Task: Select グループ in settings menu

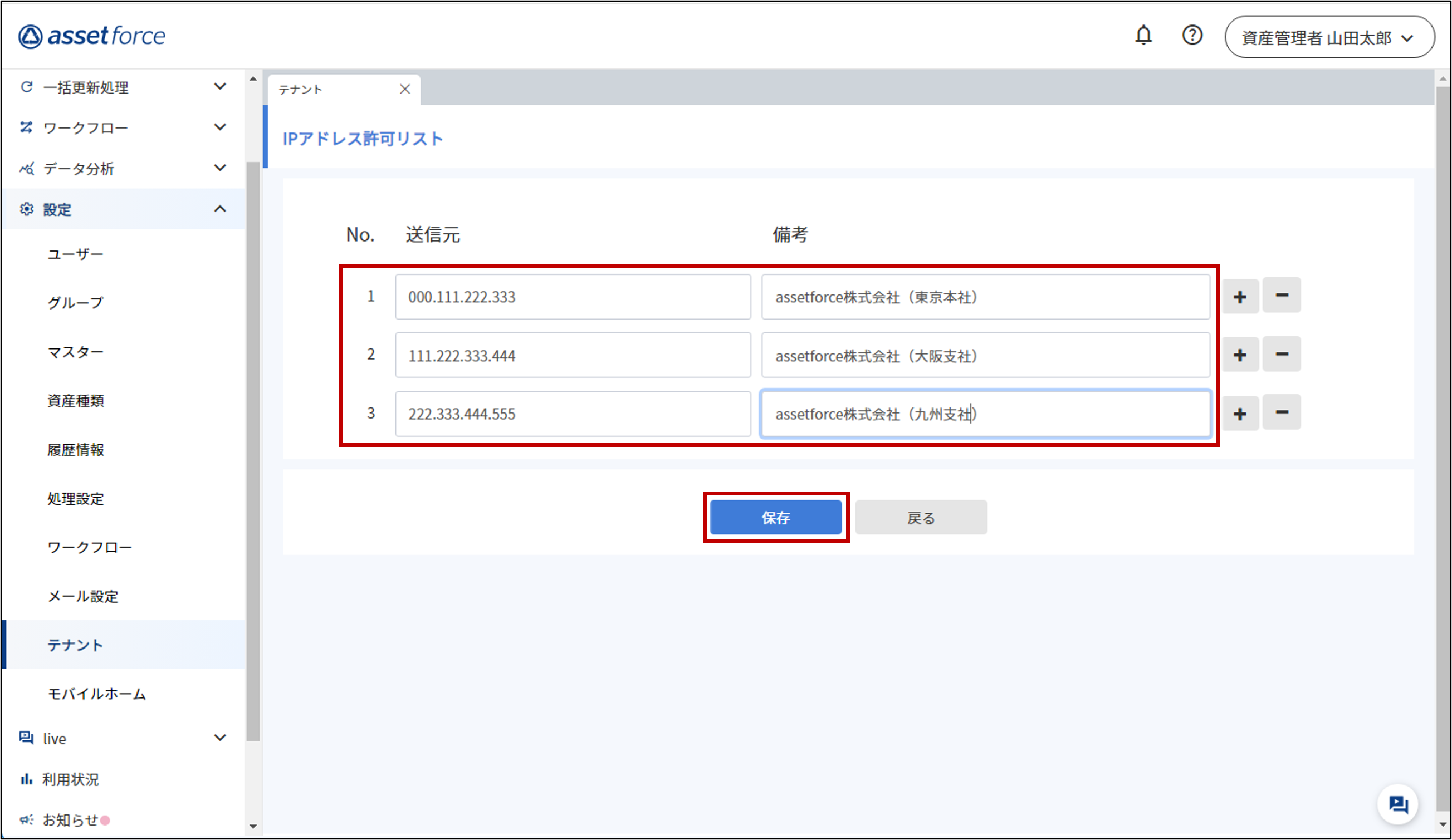Action: coord(76,303)
